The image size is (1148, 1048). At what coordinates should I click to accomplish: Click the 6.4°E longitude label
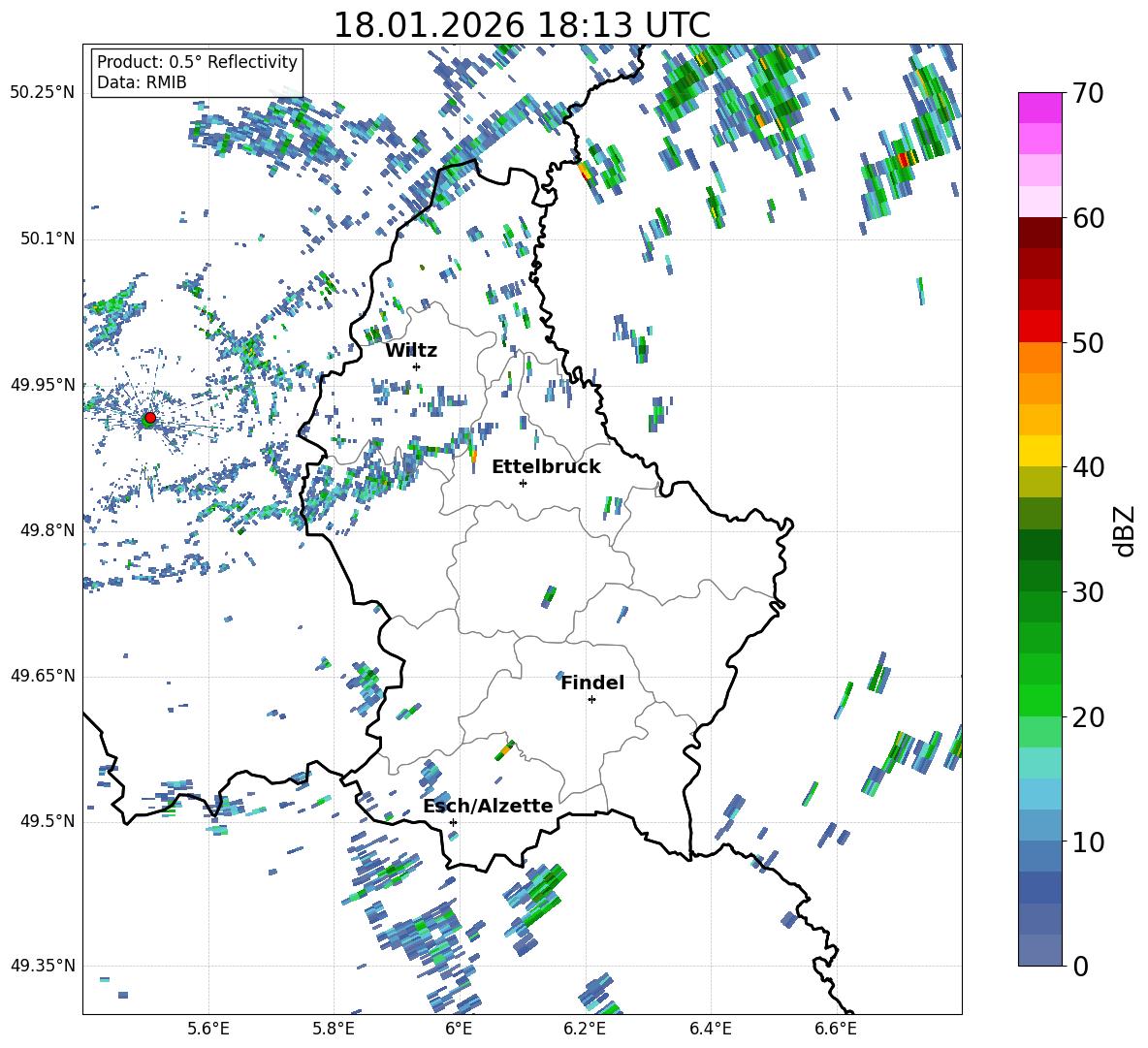(x=710, y=1029)
